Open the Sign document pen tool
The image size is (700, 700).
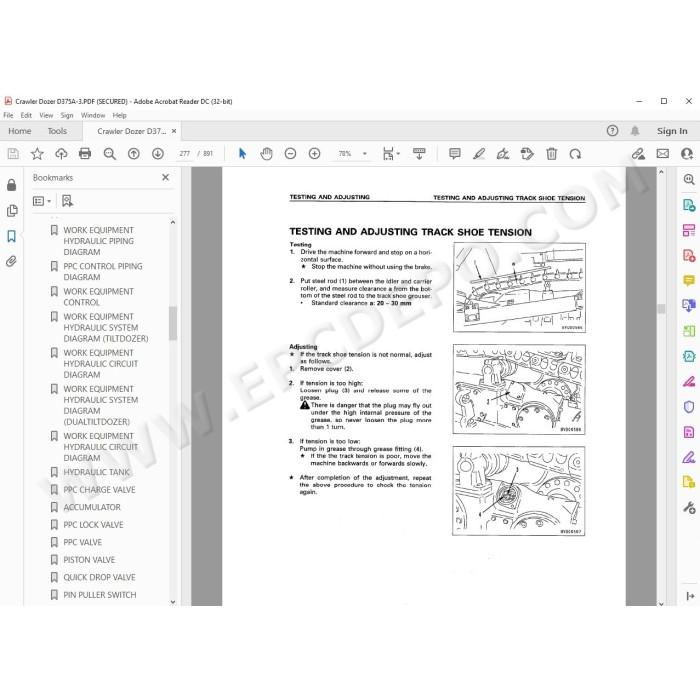tap(503, 154)
